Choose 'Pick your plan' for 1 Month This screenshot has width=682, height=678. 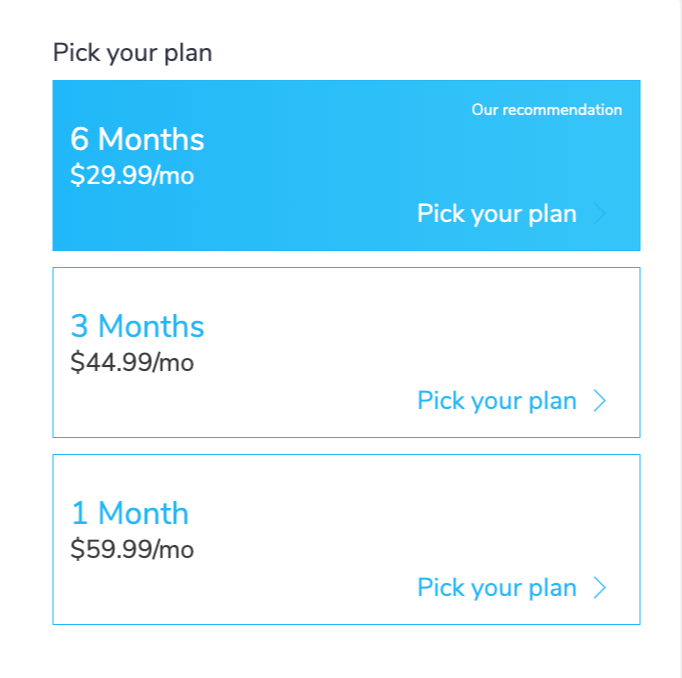pos(496,588)
